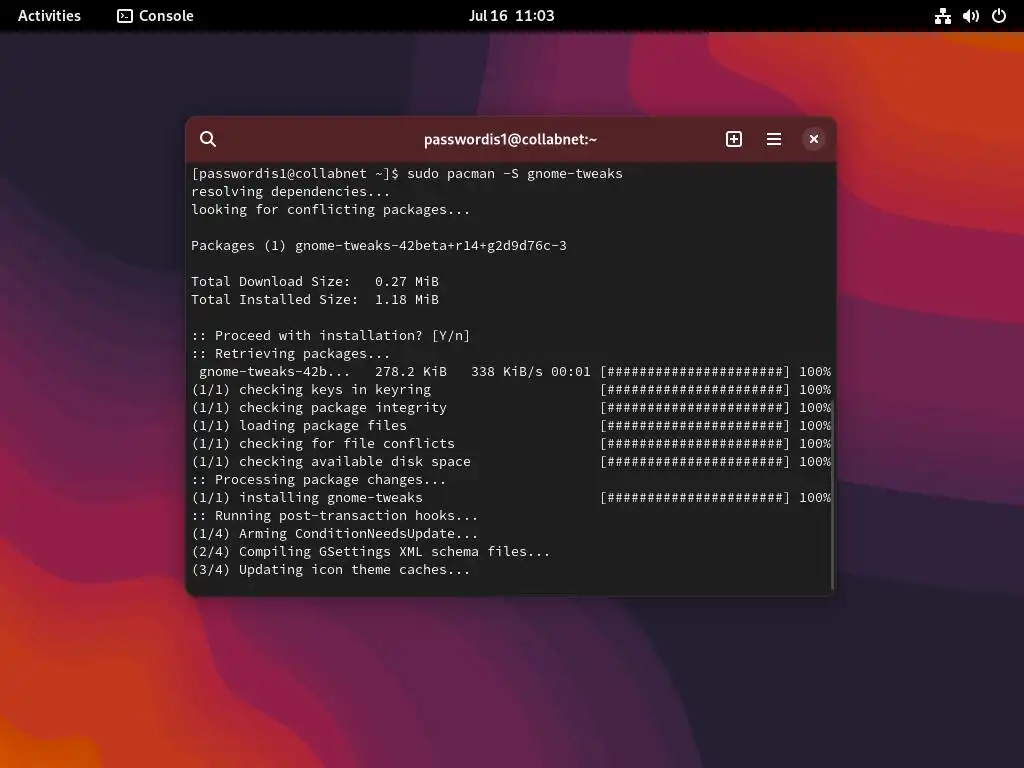Open the Console app menu in top bar
The height and width of the screenshot is (768, 1024).
click(x=155, y=16)
